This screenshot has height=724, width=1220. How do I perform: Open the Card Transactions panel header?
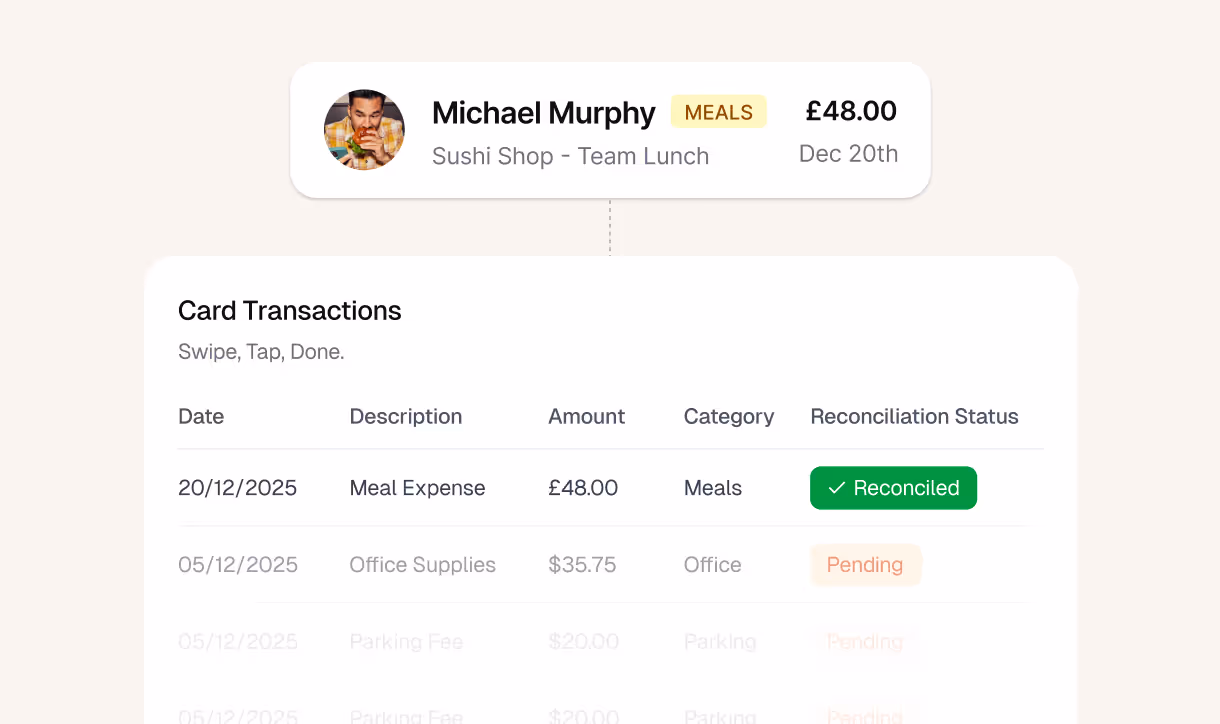(x=289, y=310)
